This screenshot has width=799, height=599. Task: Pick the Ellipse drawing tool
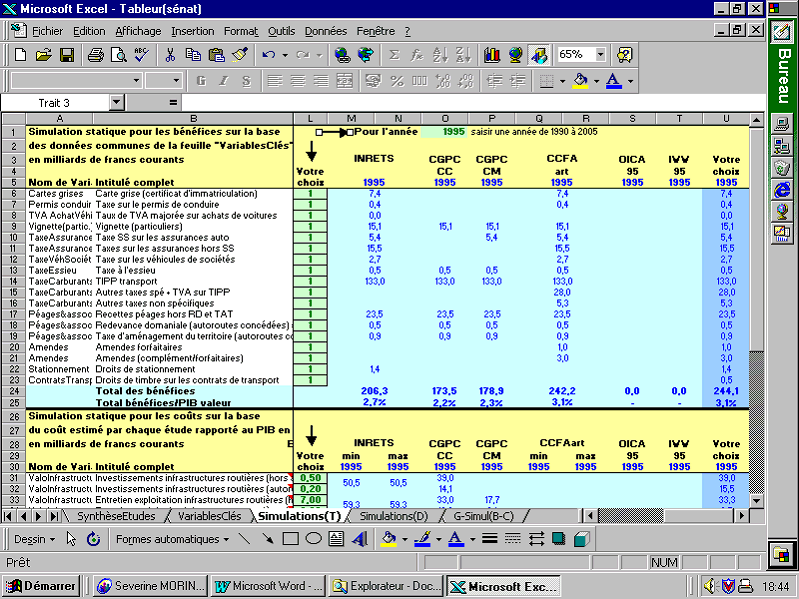pyautogui.click(x=313, y=539)
